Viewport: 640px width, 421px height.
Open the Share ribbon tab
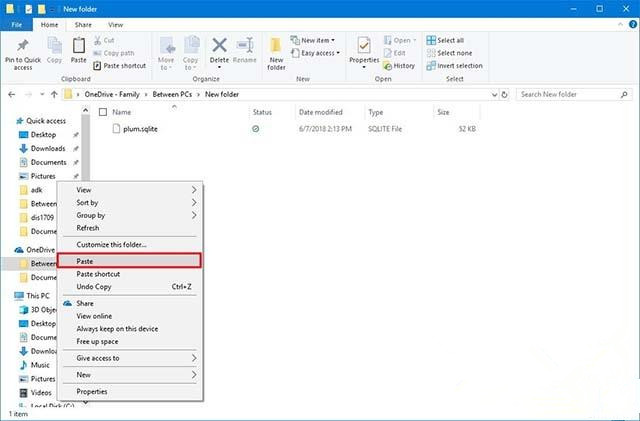(x=84, y=24)
